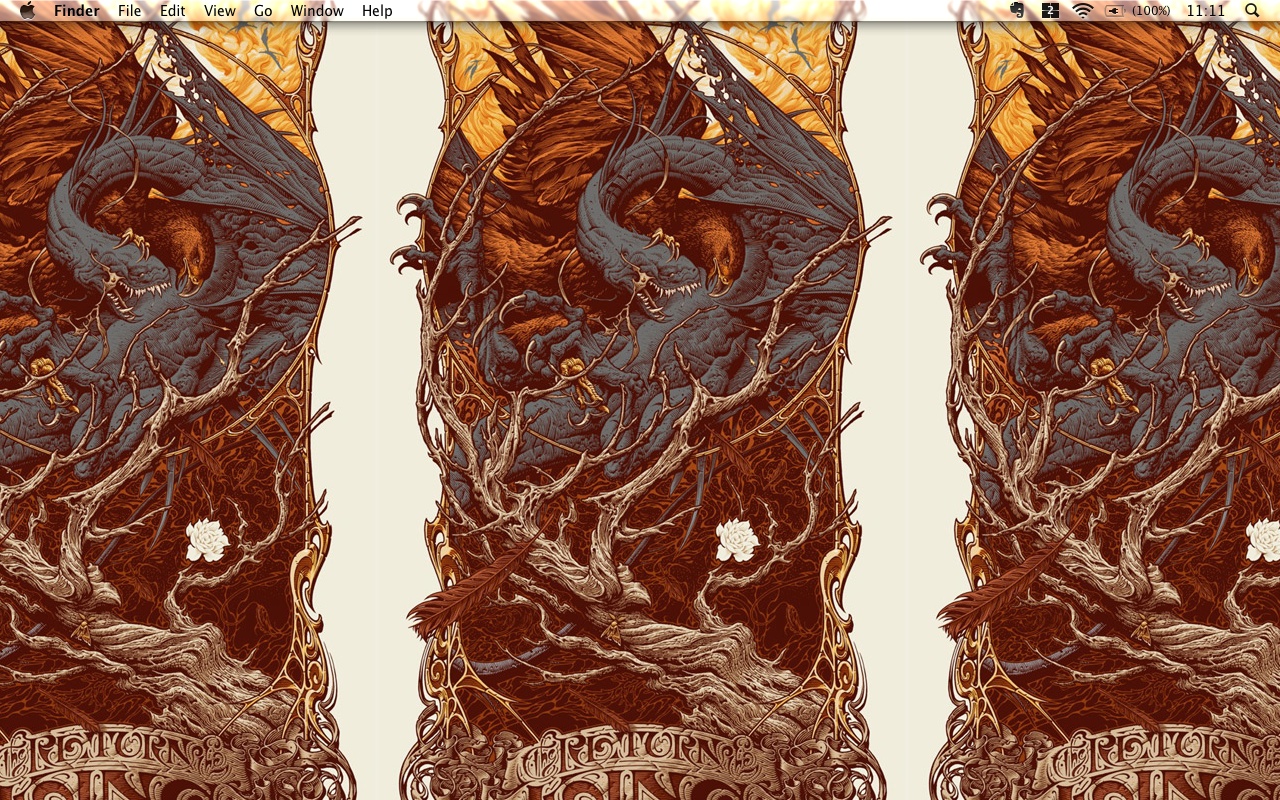Open the Finder application menu
The height and width of the screenshot is (800, 1280).
pyautogui.click(x=77, y=11)
